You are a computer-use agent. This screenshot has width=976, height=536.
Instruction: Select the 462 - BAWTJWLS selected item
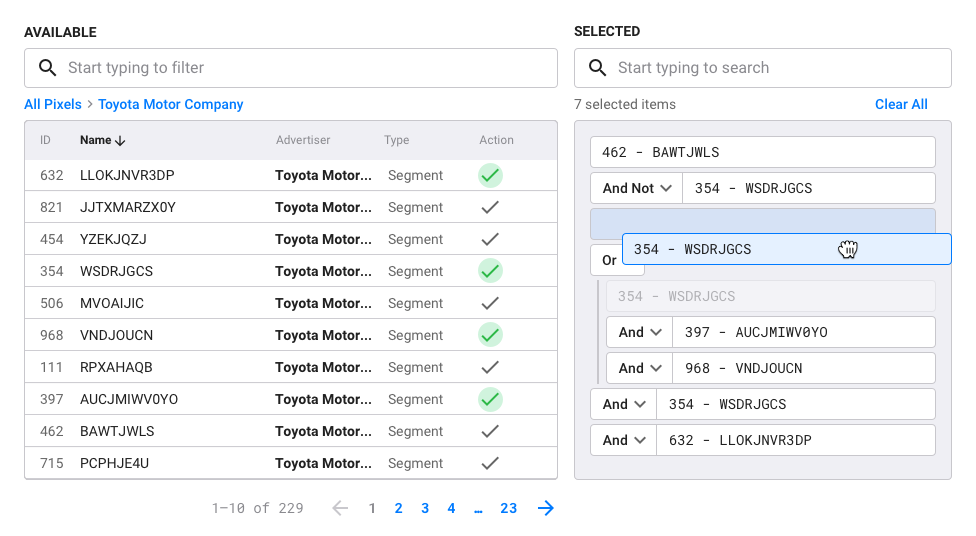tap(762, 153)
